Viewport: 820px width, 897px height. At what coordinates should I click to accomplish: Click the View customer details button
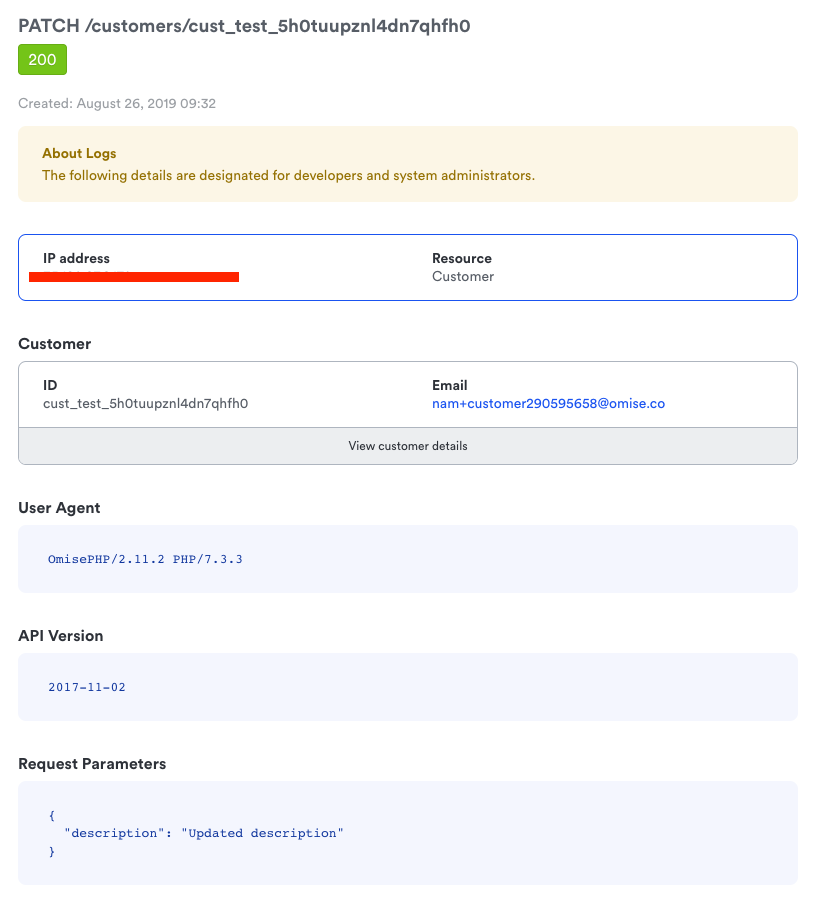click(407, 446)
